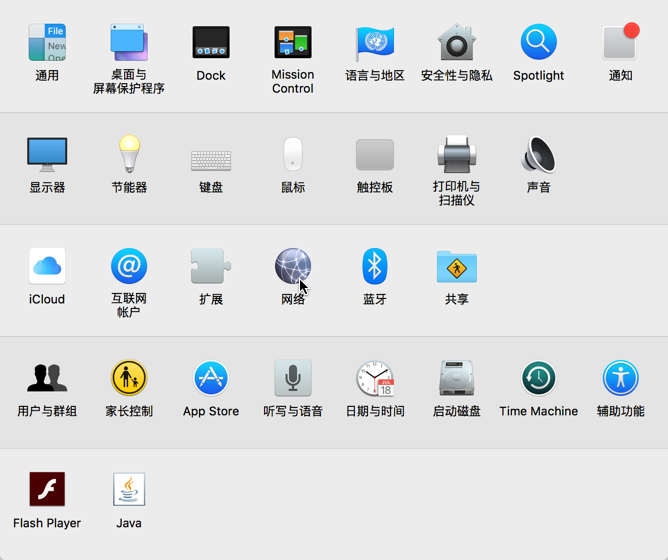Open 启动磁盘 (Startup Disk) icon
Viewport: 668px width, 560px height.
pos(457,378)
